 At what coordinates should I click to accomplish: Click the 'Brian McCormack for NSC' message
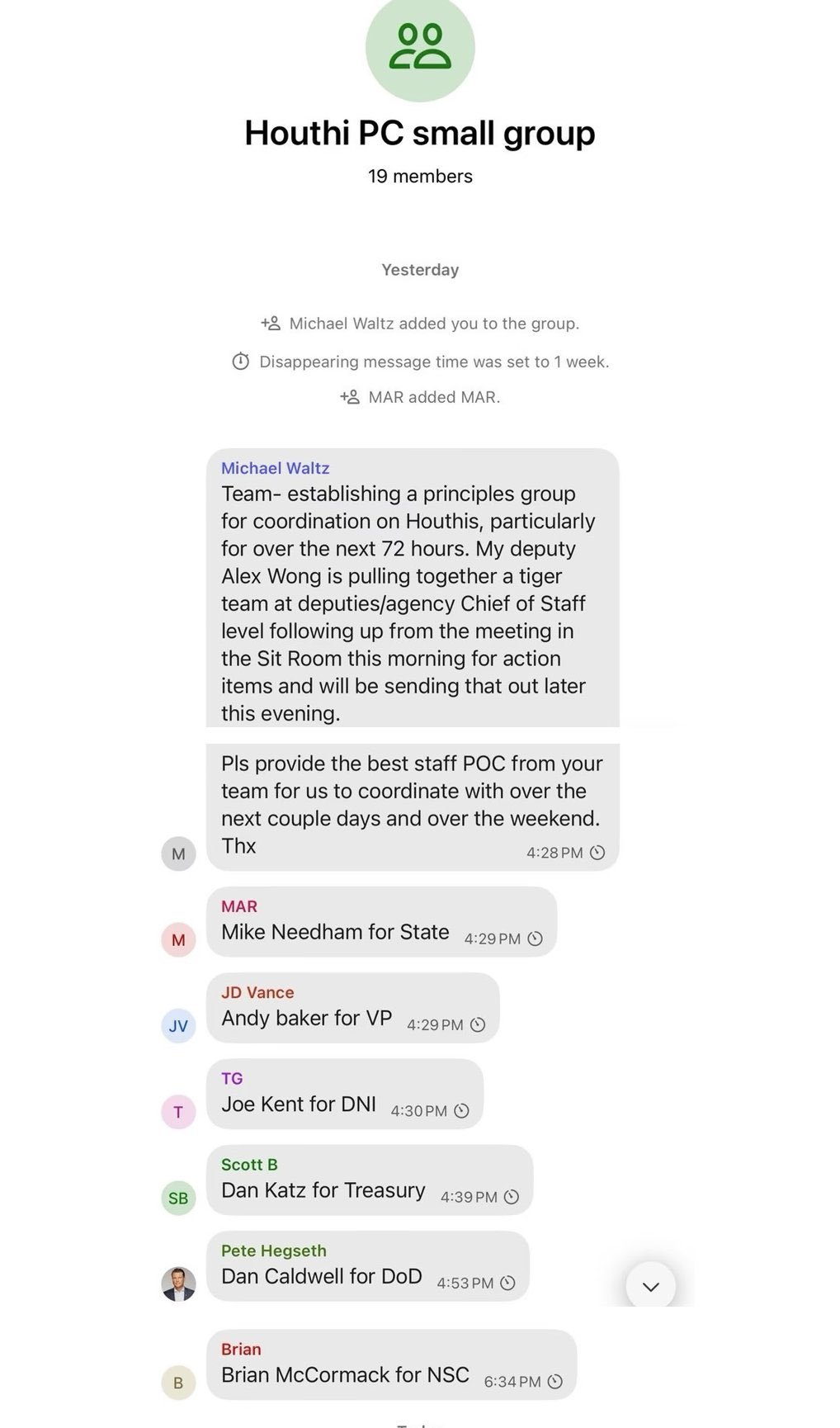click(x=345, y=1374)
